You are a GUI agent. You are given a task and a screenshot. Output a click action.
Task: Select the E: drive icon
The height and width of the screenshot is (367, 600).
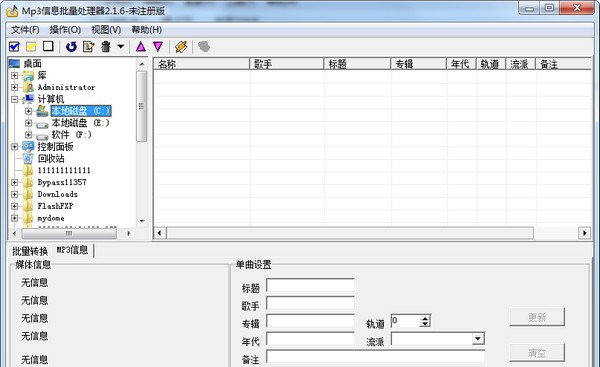[x=42, y=124]
